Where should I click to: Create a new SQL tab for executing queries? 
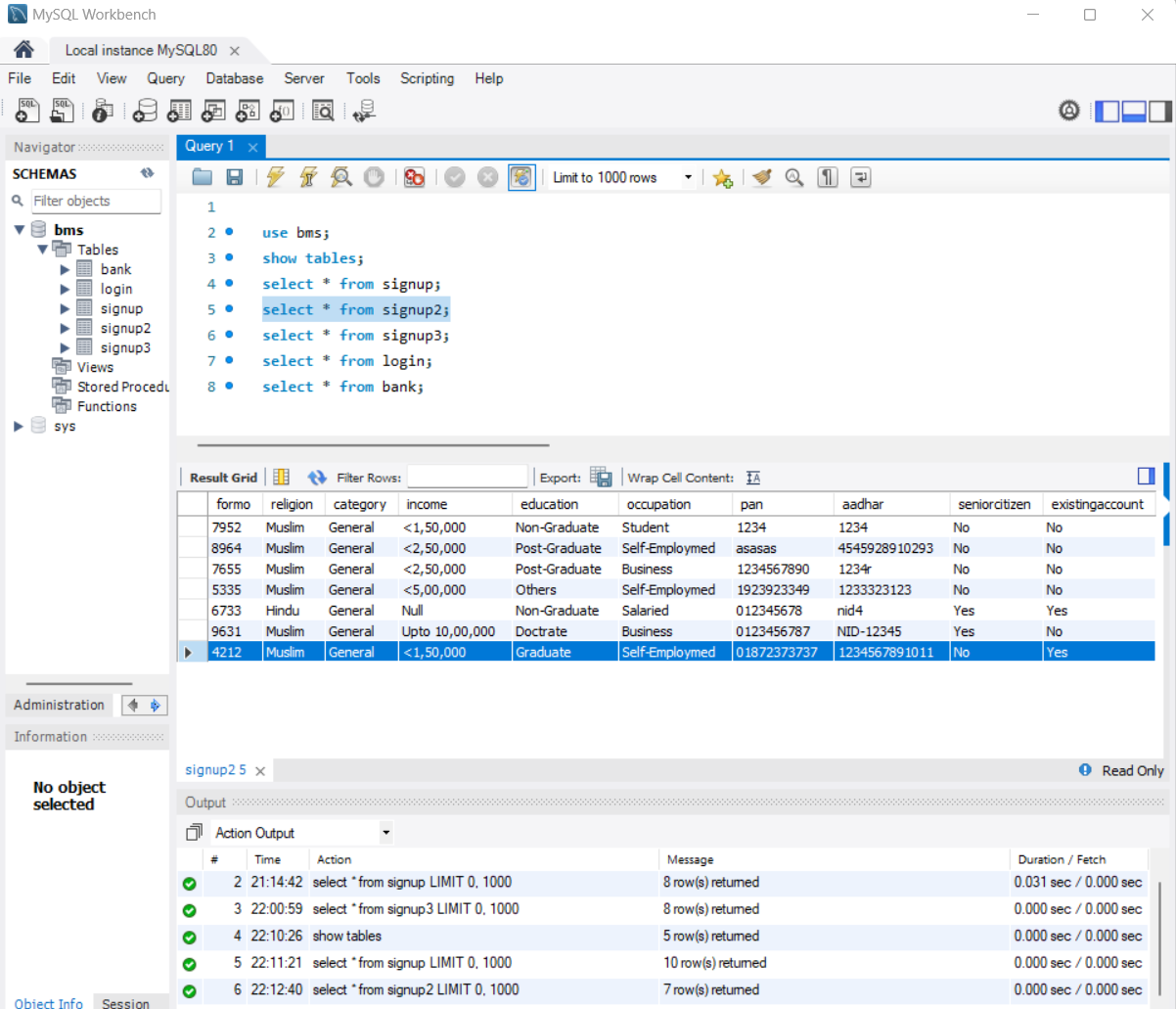pyautogui.click(x=26, y=111)
